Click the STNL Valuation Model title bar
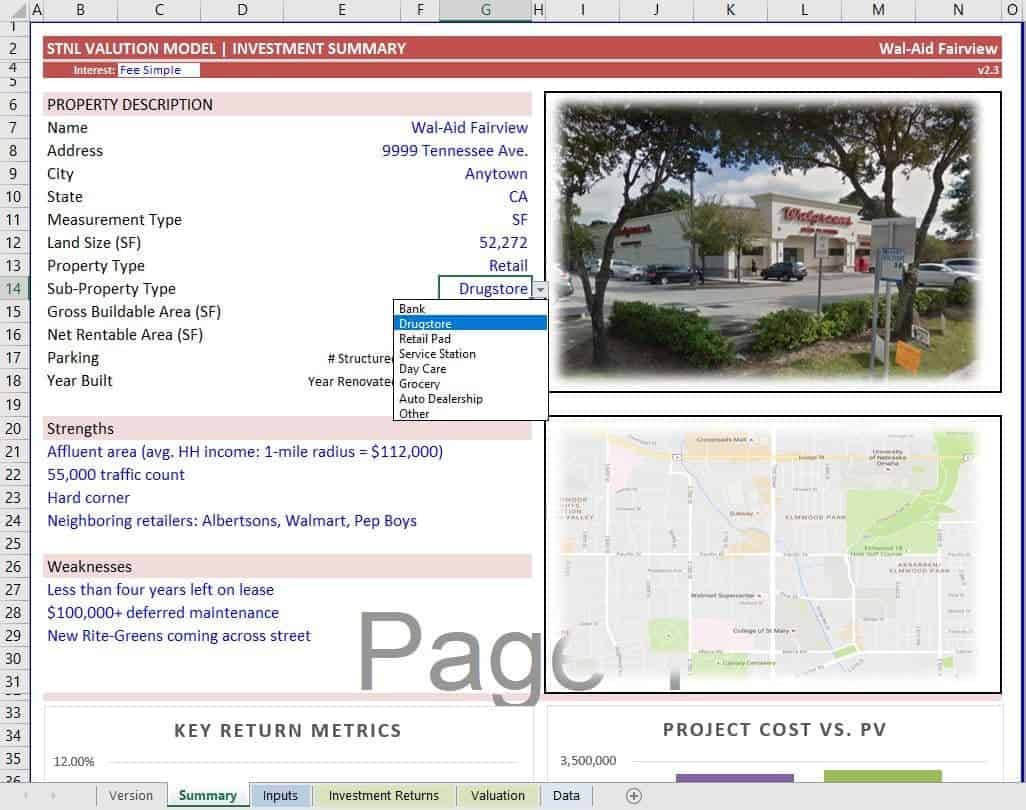1026x810 pixels. (x=522, y=48)
